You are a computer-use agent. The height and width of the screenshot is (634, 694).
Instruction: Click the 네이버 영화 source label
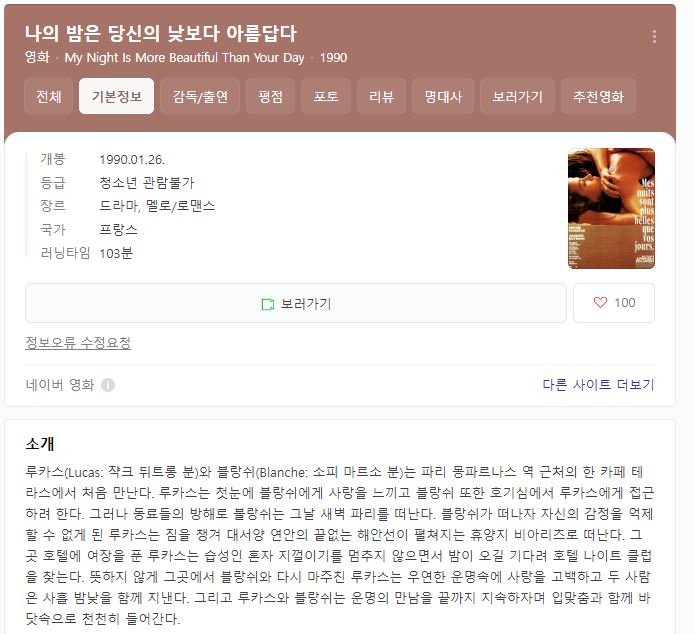[x=60, y=385]
